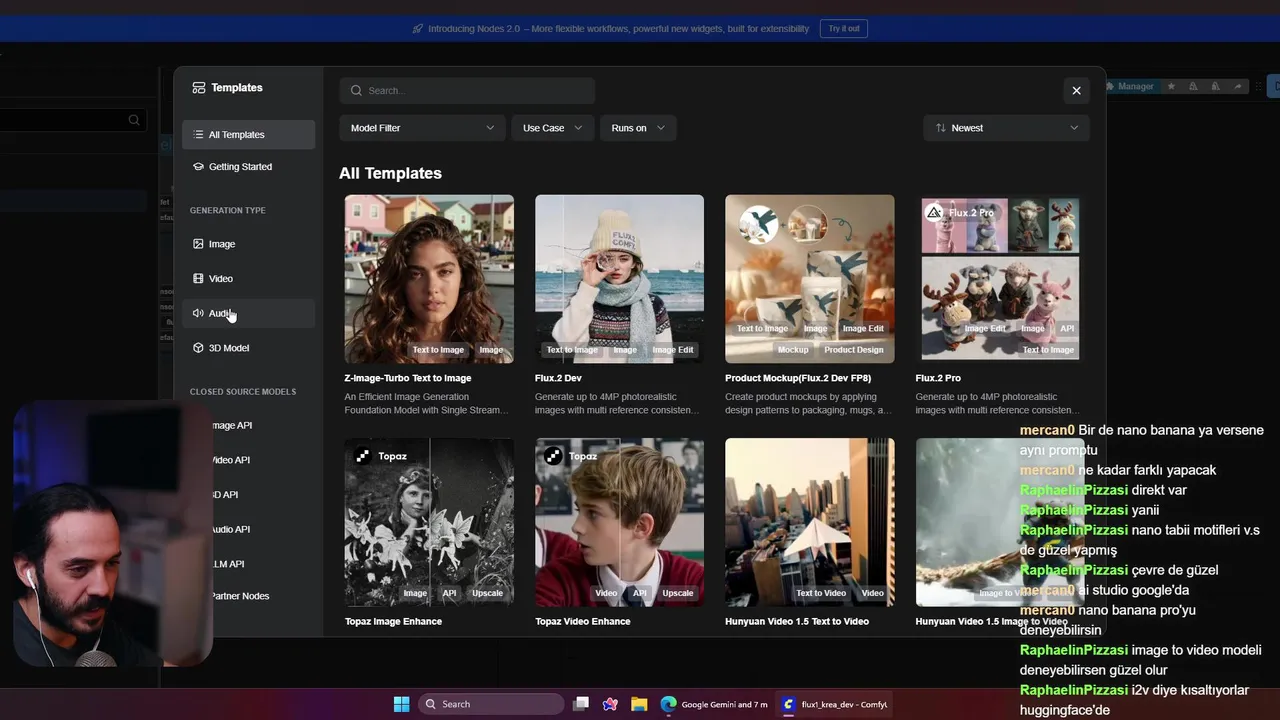Viewport: 1280px width, 720px height.
Task: Open the Video API category
Action: click(x=230, y=460)
